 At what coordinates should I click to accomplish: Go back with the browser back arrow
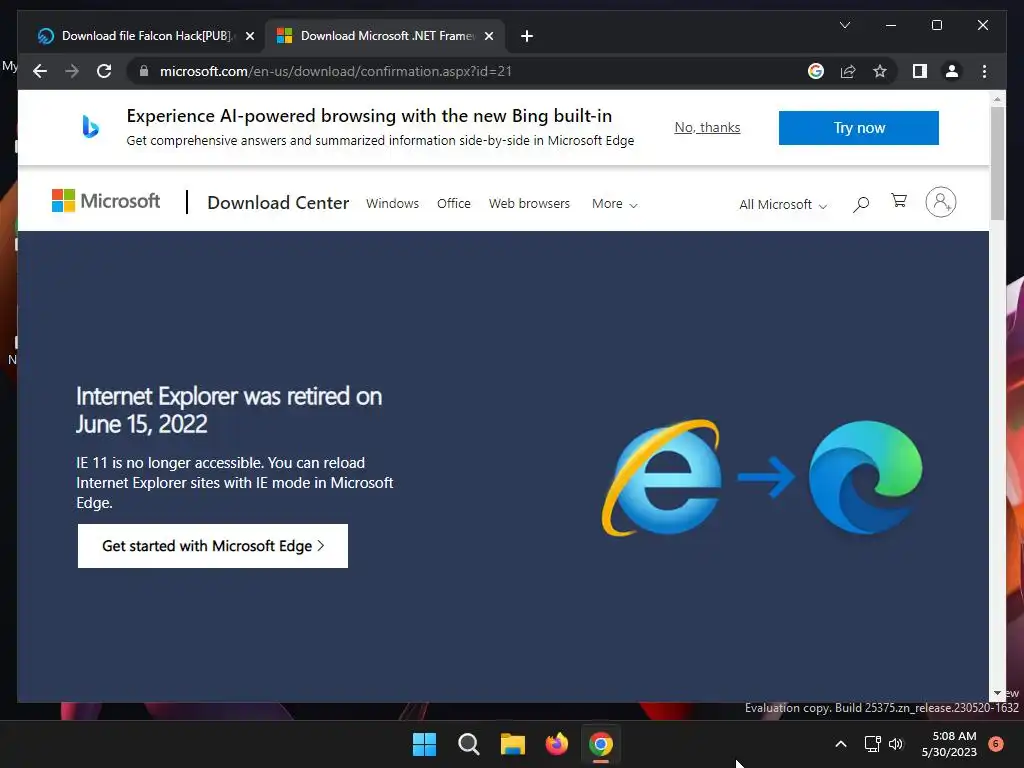(x=40, y=71)
